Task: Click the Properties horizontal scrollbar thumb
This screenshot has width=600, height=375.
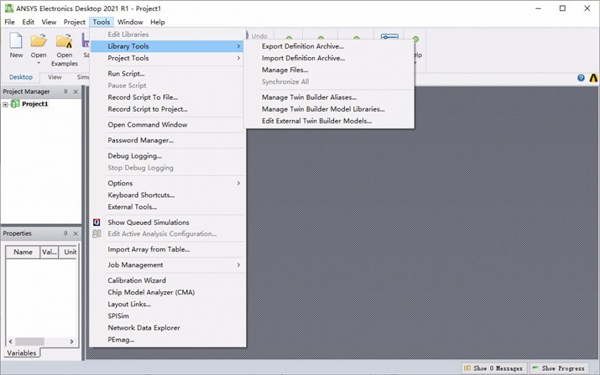Action: coord(30,341)
